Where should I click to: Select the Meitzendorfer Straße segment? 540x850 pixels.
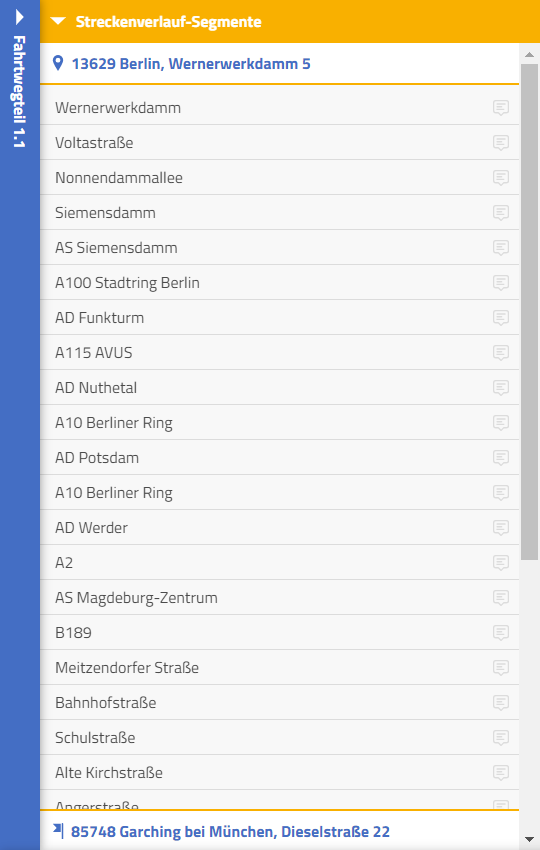[279, 667]
